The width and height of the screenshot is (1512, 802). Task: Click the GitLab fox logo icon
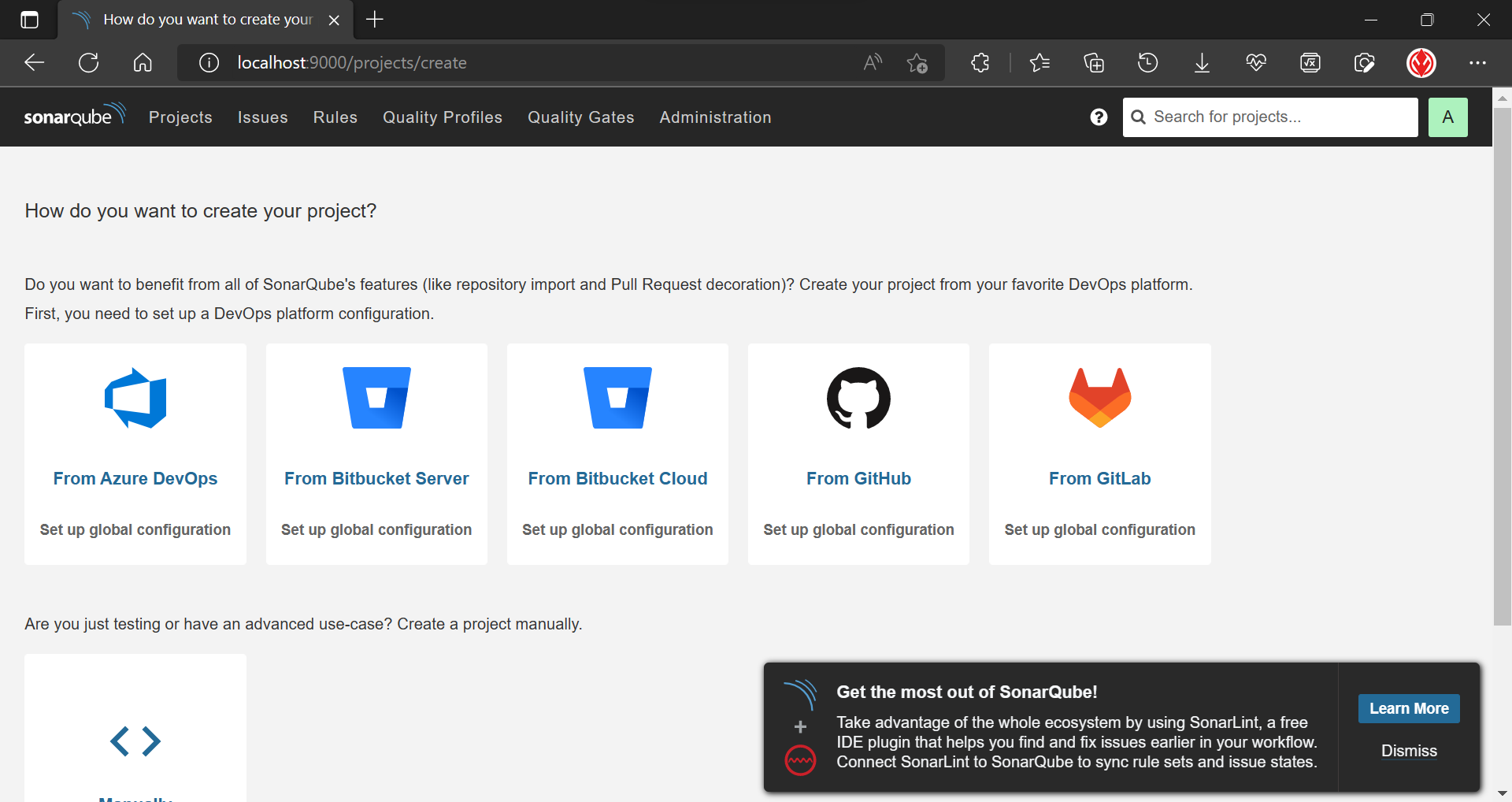click(1099, 398)
